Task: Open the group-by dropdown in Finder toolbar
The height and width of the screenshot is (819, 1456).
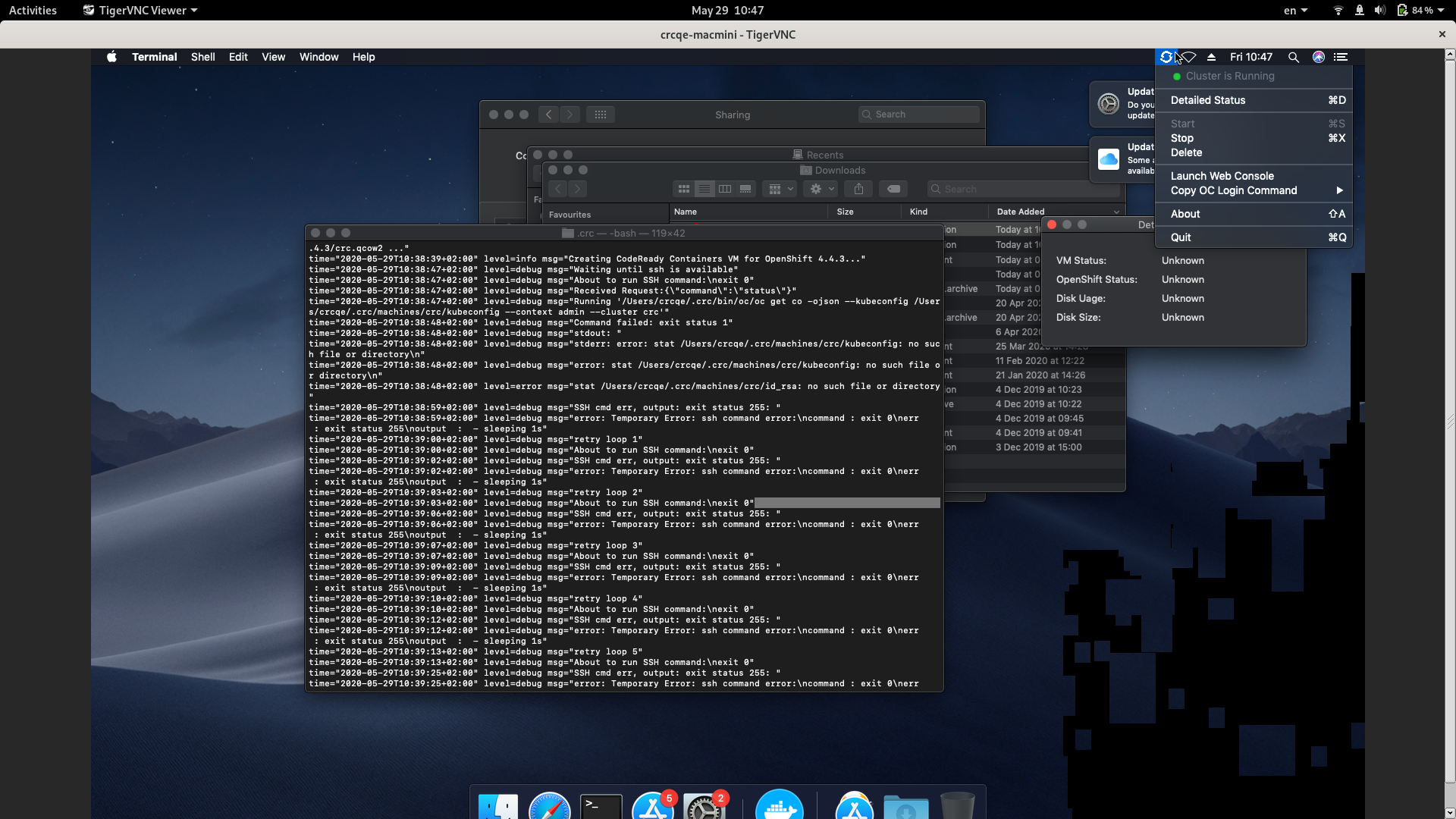Action: click(779, 188)
